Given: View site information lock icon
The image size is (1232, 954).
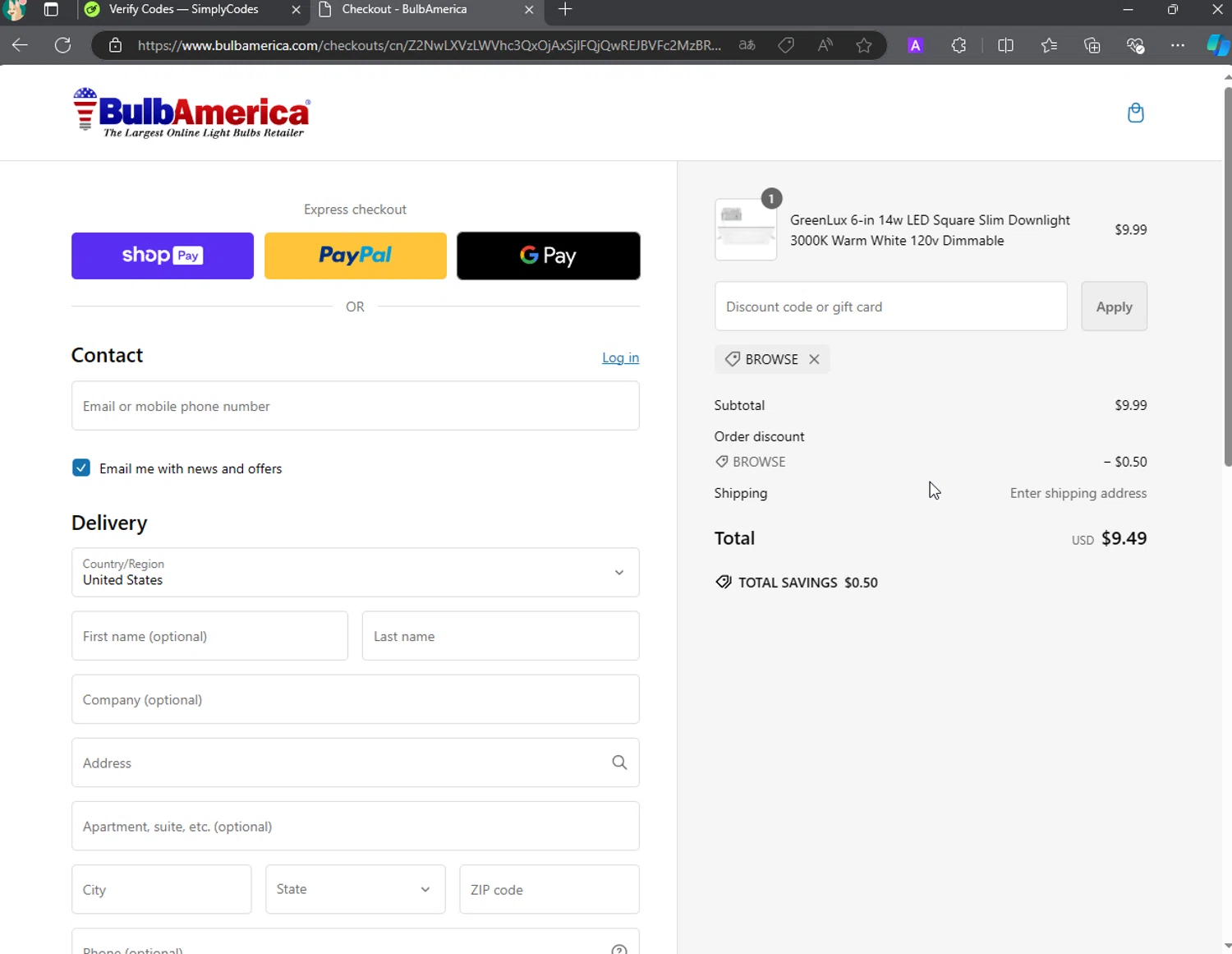Looking at the screenshot, I should (x=116, y=45).
